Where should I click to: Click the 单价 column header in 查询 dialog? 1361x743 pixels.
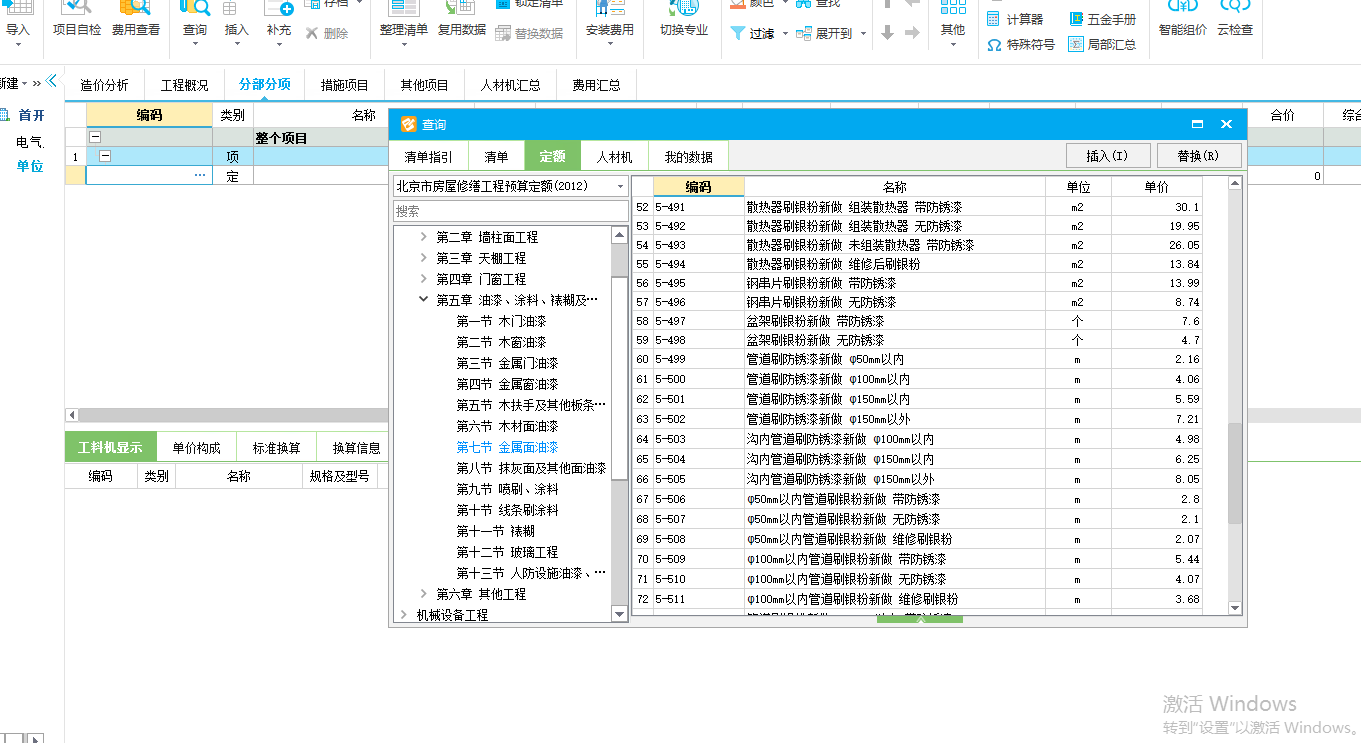tap(1156, 187)
